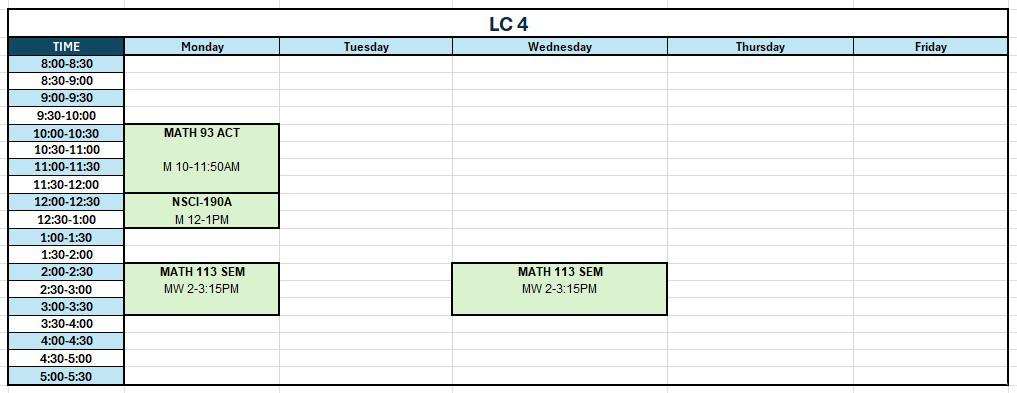Select the 5:00-5:30 time cell
The image size is (1017, 393).
[x=66, y=376]
